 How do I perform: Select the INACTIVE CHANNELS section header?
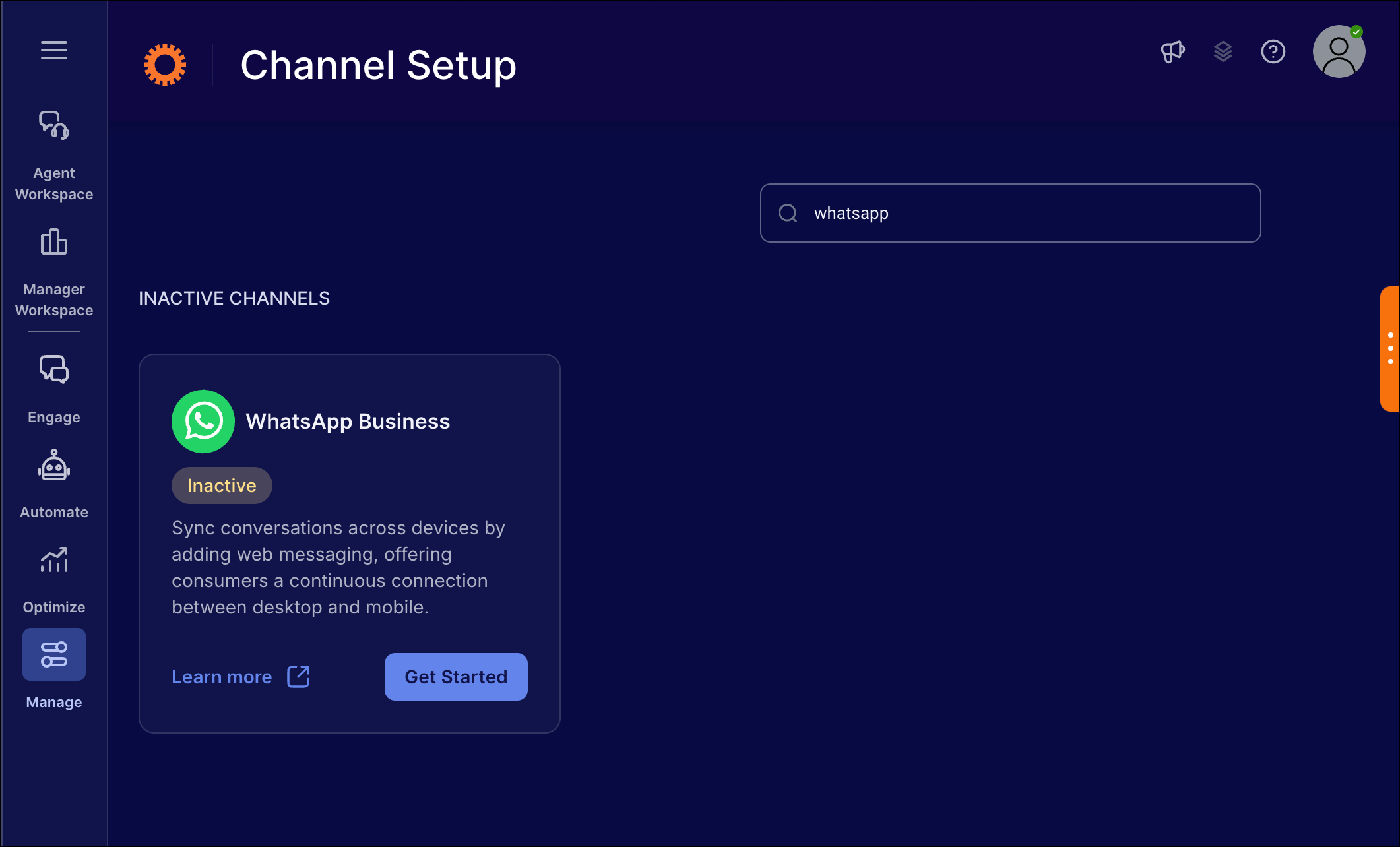point(236,297)
